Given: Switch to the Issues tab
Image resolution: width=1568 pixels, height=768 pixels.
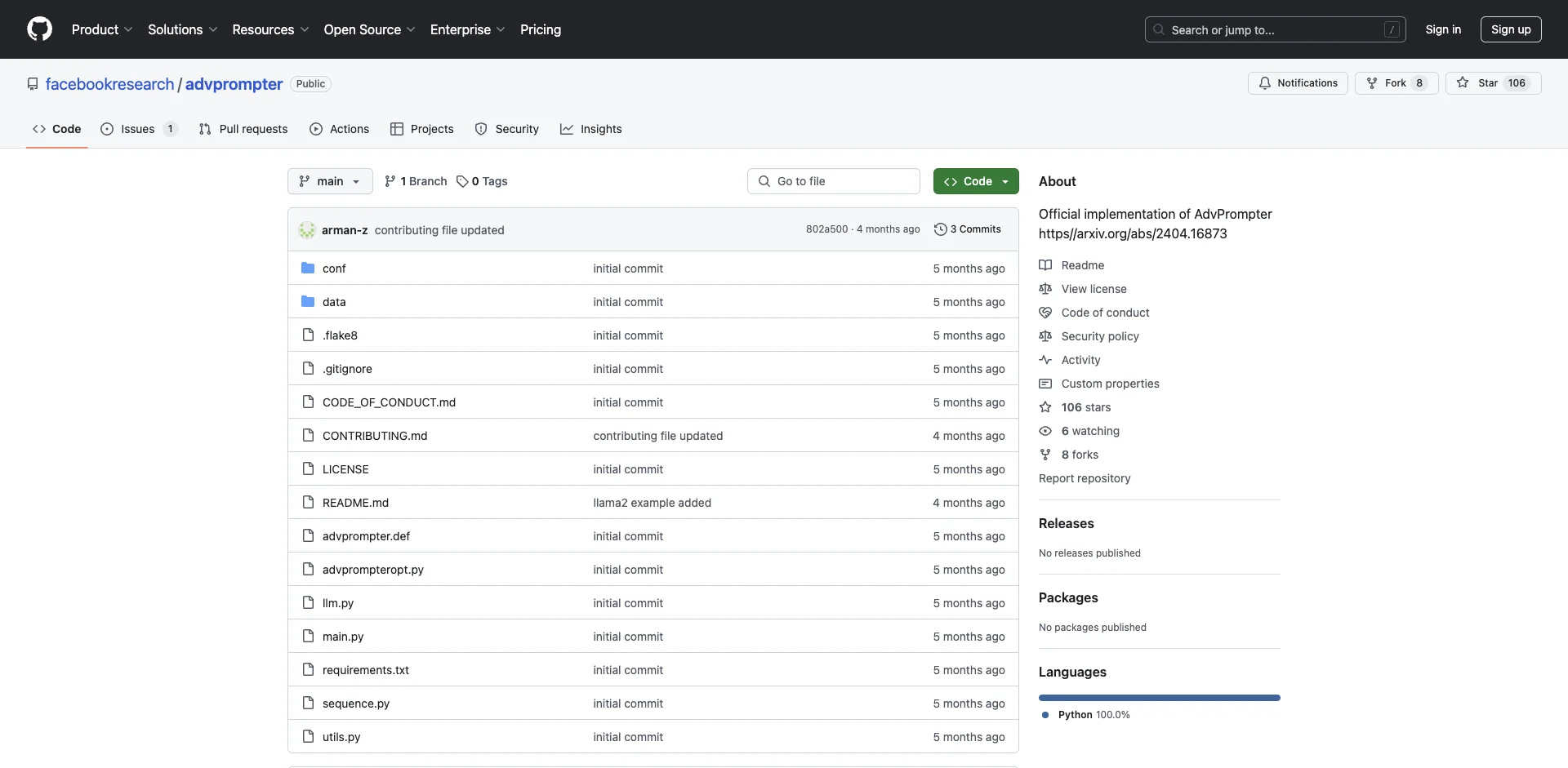Looking at the screenshot, I should click(x=139, y=129).
